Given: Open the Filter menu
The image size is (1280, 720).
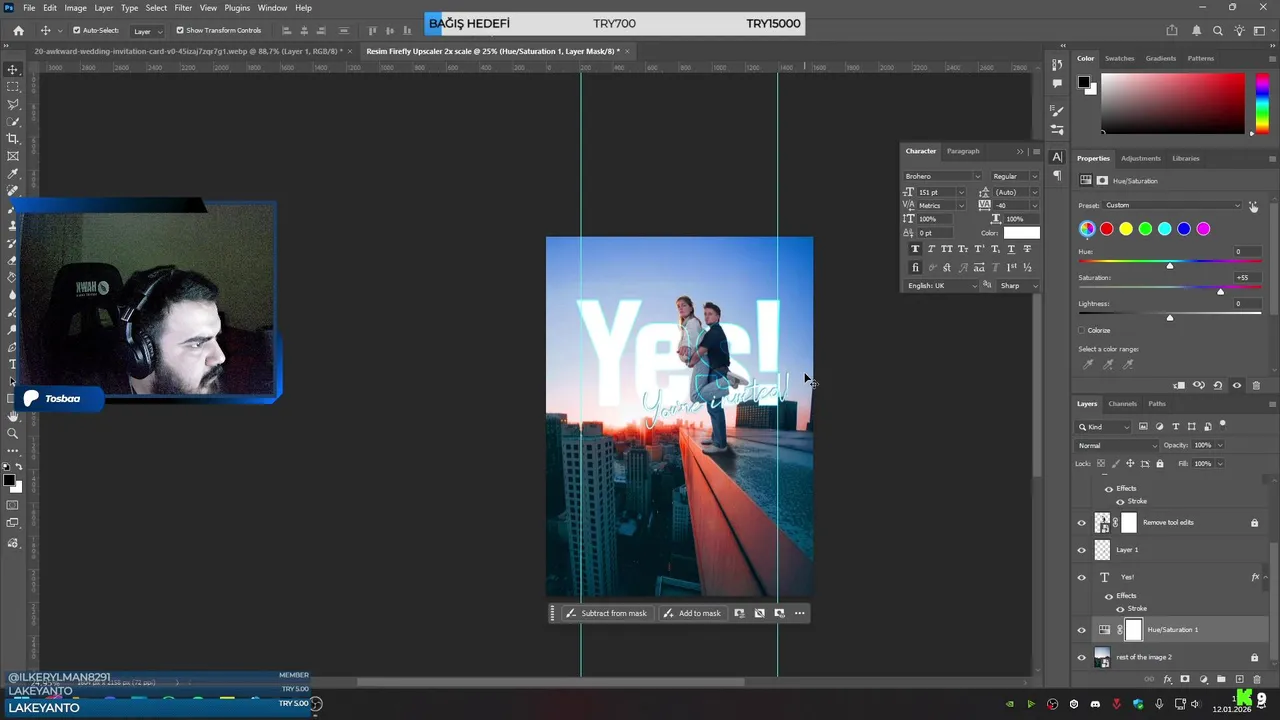Looking at the screenshot, I should pos(183,8).
